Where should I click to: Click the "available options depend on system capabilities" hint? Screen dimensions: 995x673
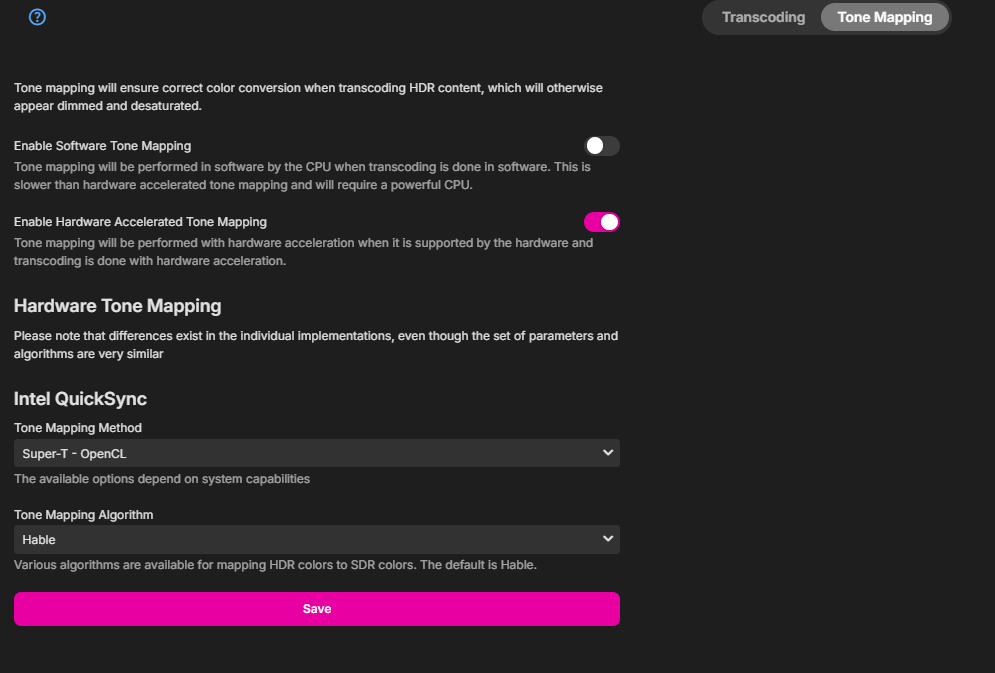point(162,479)
